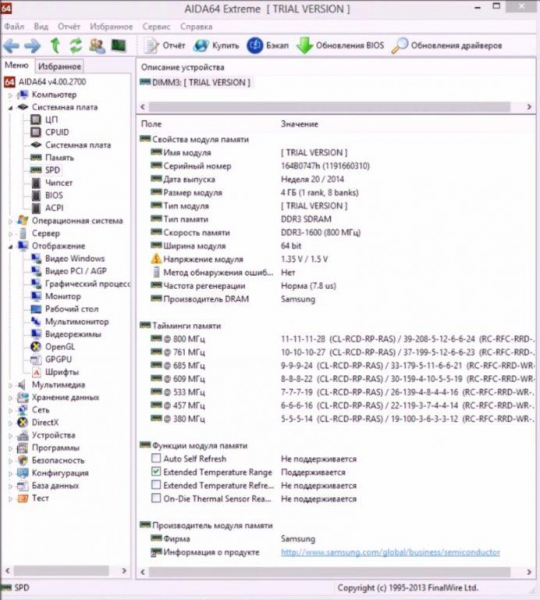The width and height of the screenshot is (540, 600).
Task: Toggle Auto Self Refresh checkbox
Action: click(156, 458)
